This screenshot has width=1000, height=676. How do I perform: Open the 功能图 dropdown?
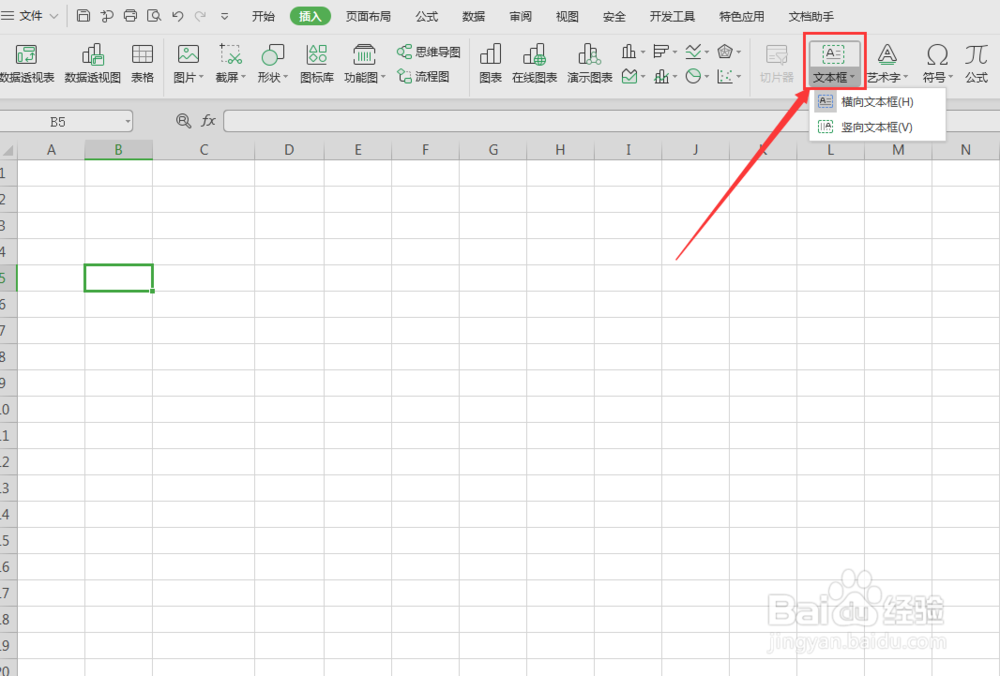click(x=365, y=63)
